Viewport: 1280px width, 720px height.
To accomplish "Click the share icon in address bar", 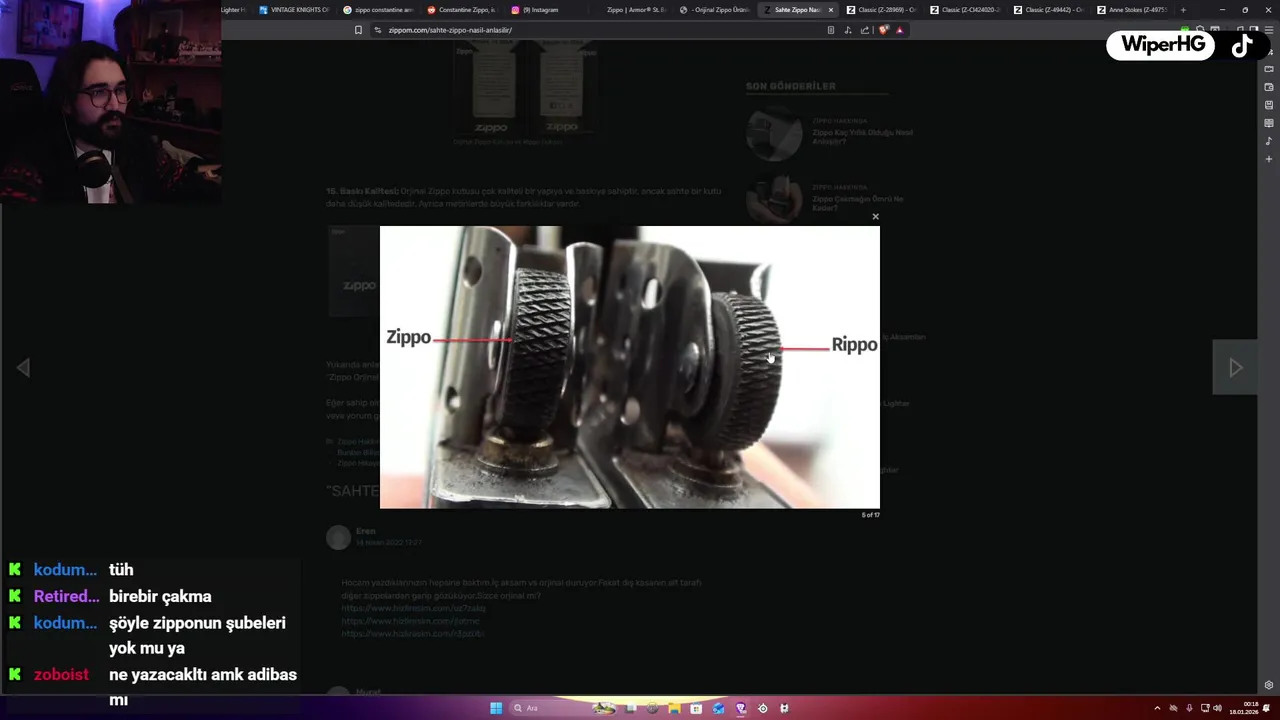I will (x=865, y=30).
